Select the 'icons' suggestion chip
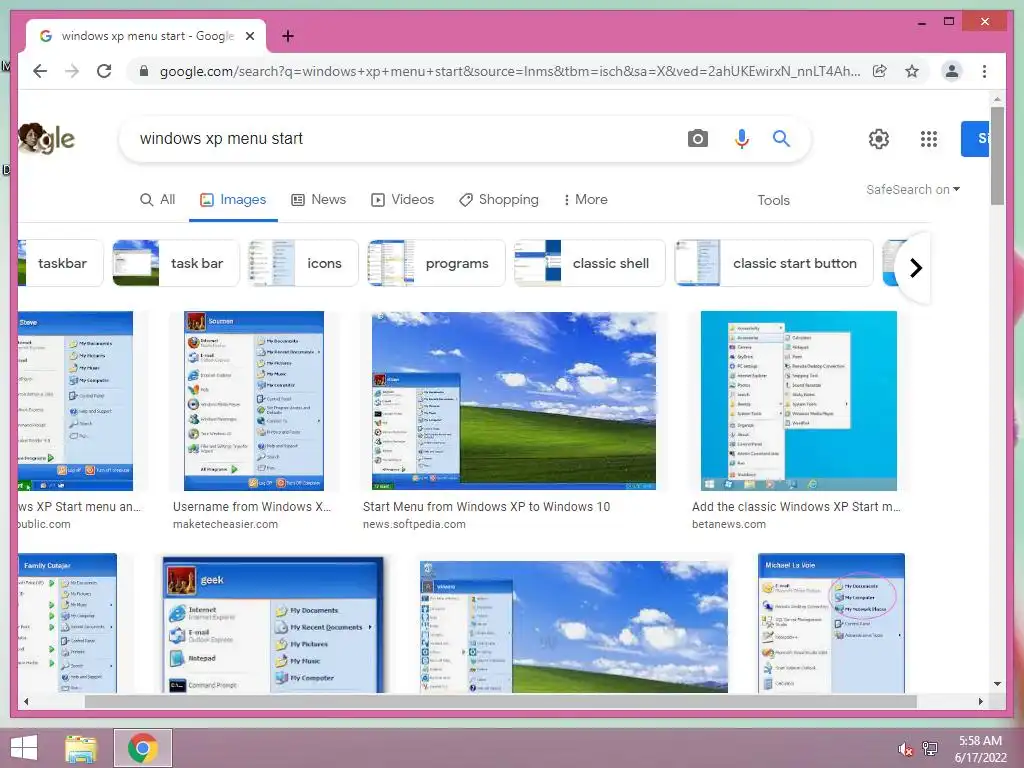 [x=303, y=263]
